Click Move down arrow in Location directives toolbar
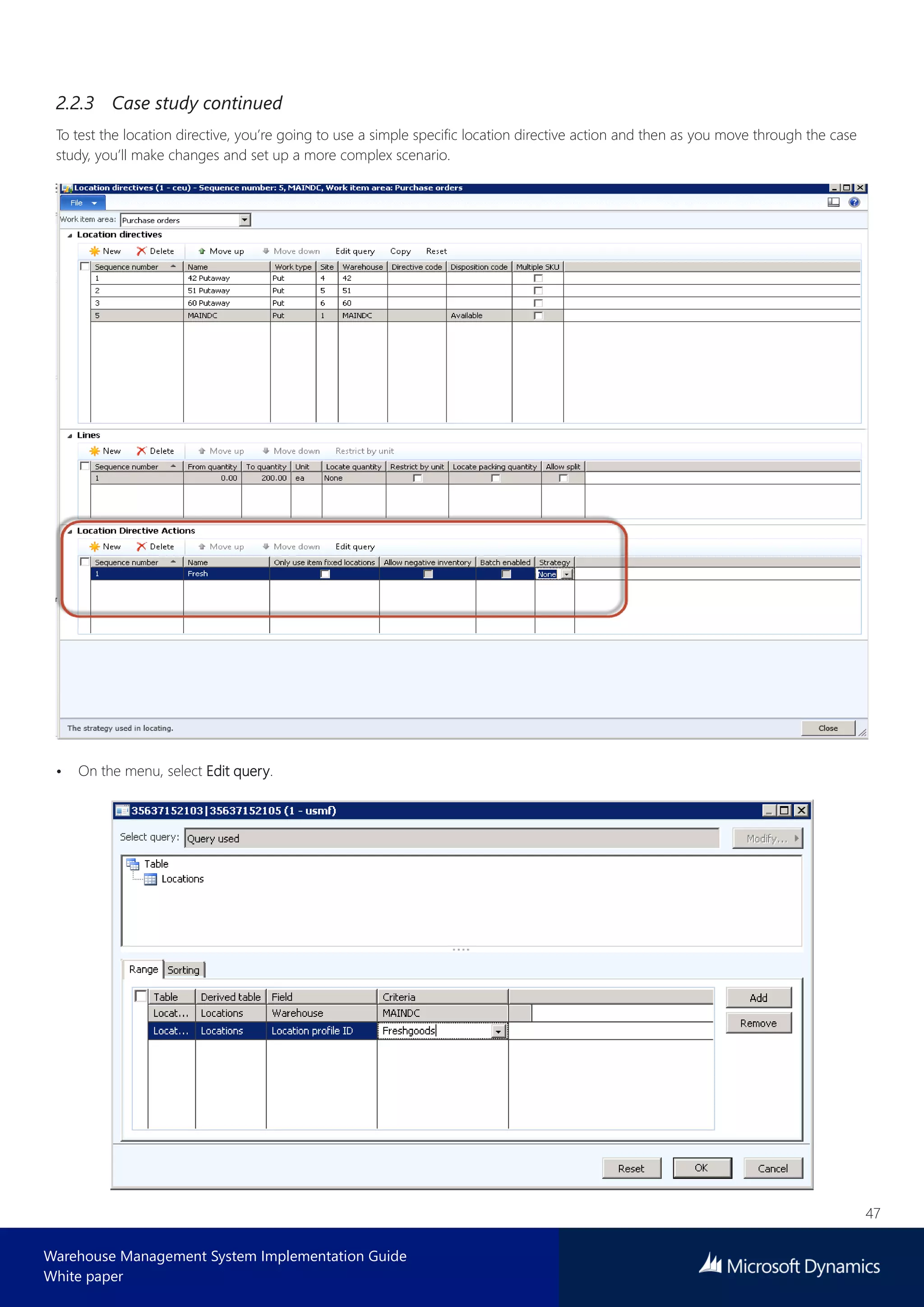924x1307 pixels. tap(266, 251)
